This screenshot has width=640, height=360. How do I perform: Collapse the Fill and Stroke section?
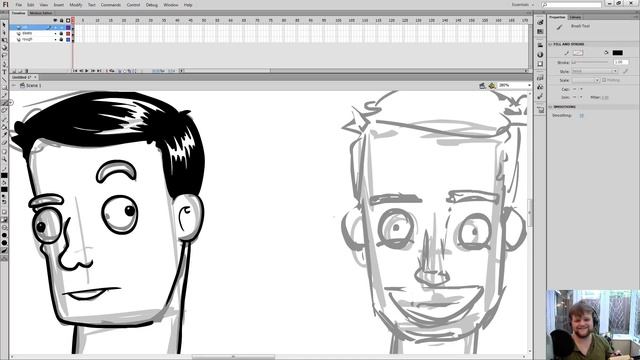pos(550,44)
